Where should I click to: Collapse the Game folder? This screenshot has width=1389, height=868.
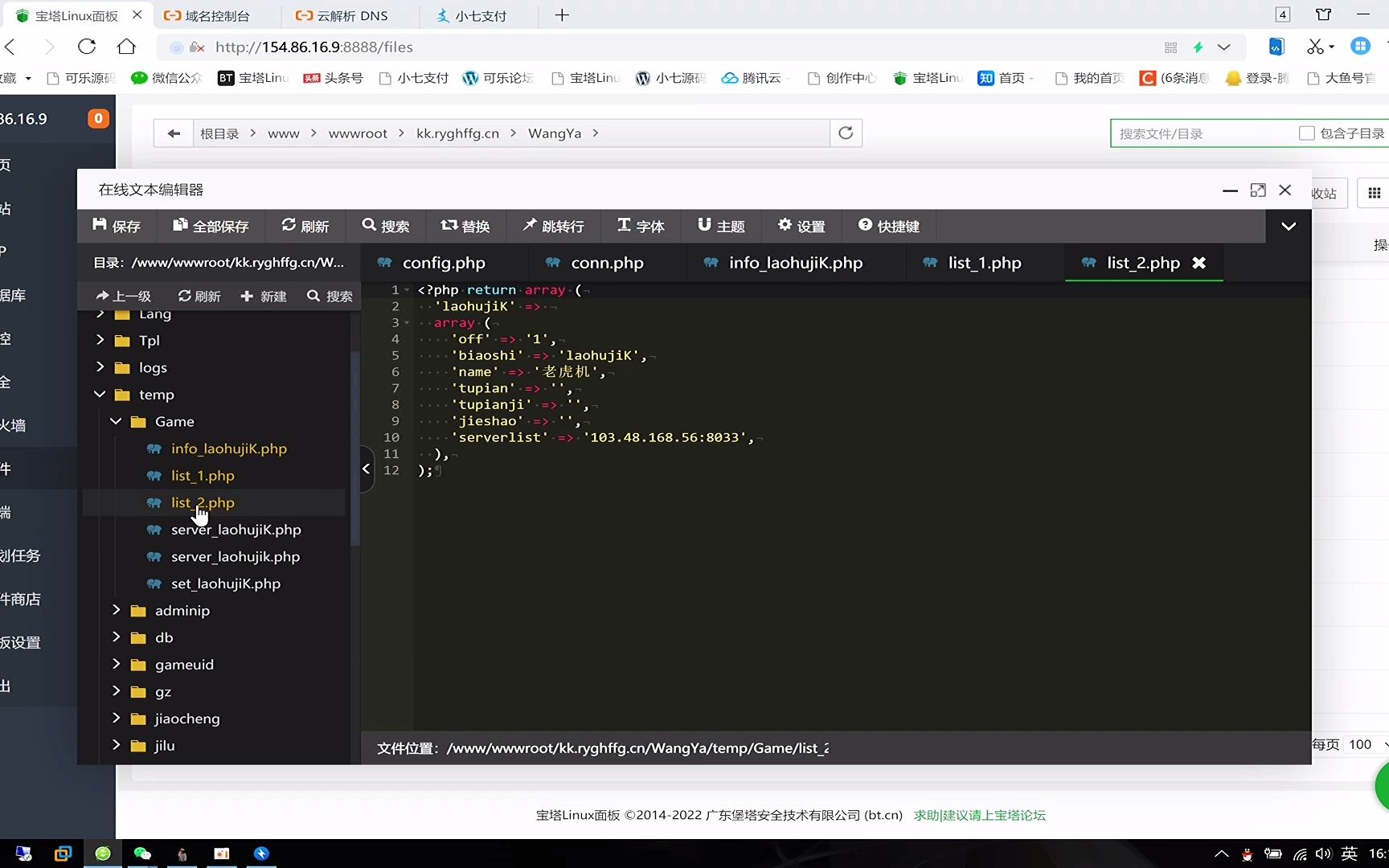click(116, 421)
